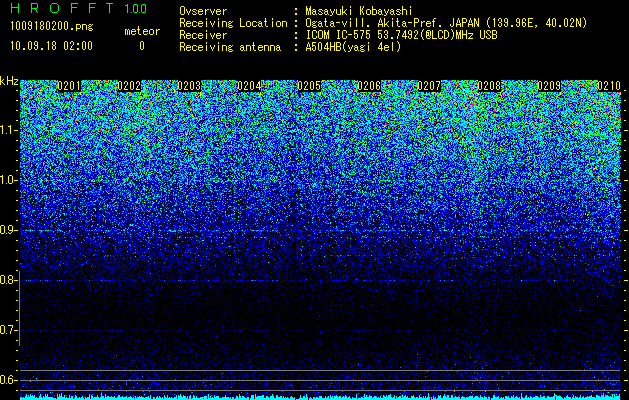Screen dimensions: 629x400
Task: Click the 0208 time marker
Action: 489,86
